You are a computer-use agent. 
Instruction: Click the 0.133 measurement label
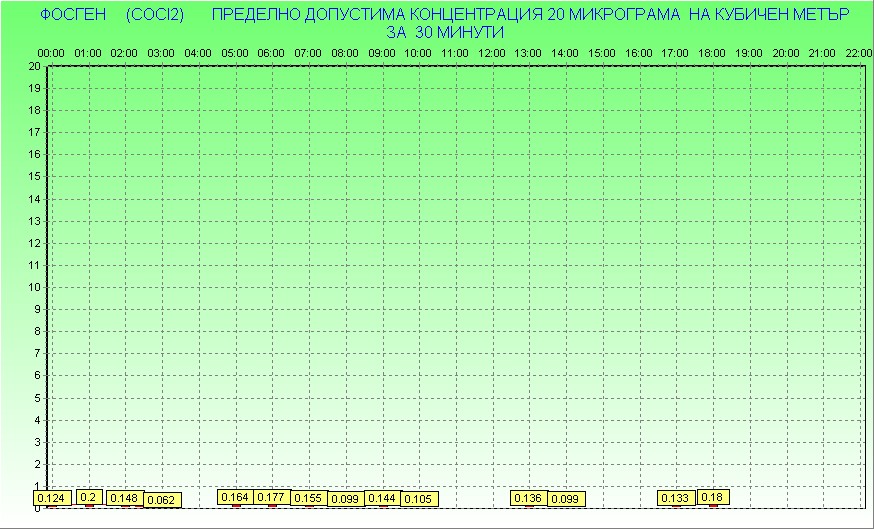point(676,498)
